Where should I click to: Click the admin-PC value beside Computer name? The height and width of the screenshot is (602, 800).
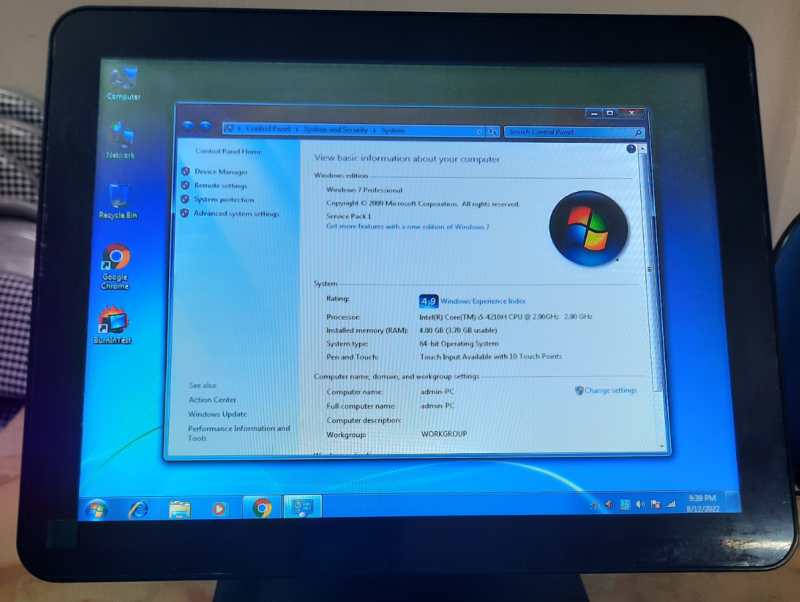[437, 392]
